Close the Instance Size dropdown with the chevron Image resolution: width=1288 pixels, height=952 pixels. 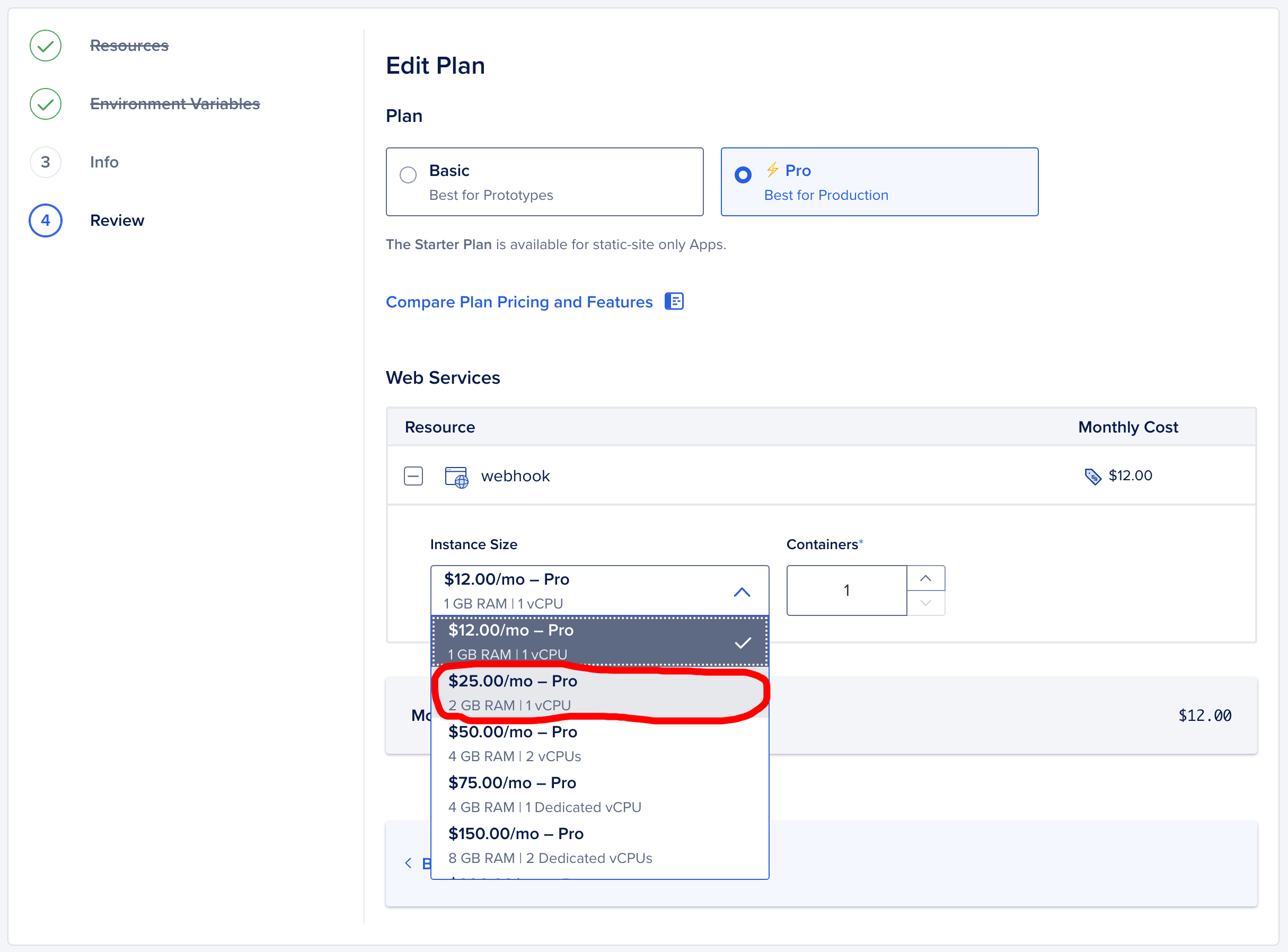742,592
